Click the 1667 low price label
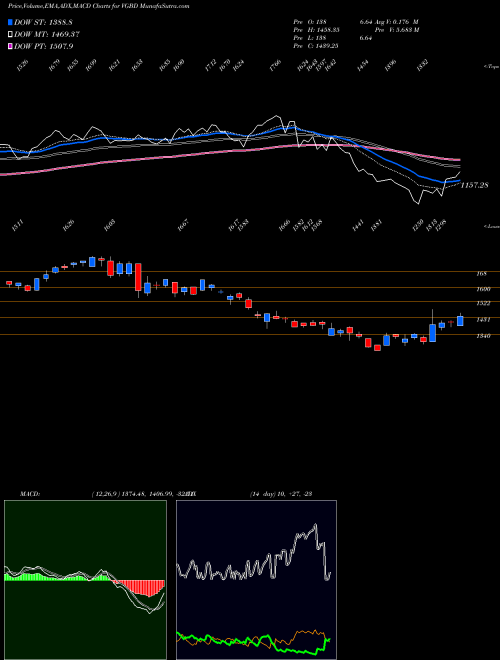Viewport: 500px width, 660px height. pos(183,225)
